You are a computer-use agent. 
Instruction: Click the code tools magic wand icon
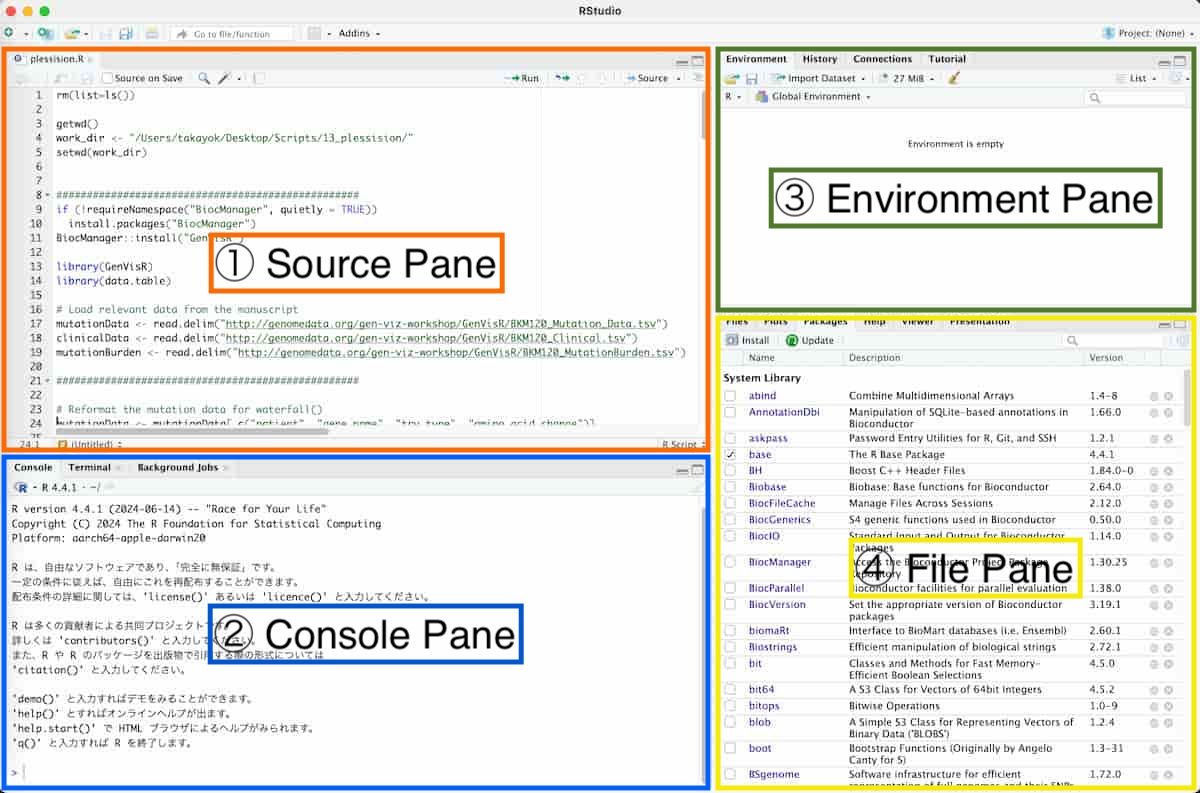pos(225,78)
